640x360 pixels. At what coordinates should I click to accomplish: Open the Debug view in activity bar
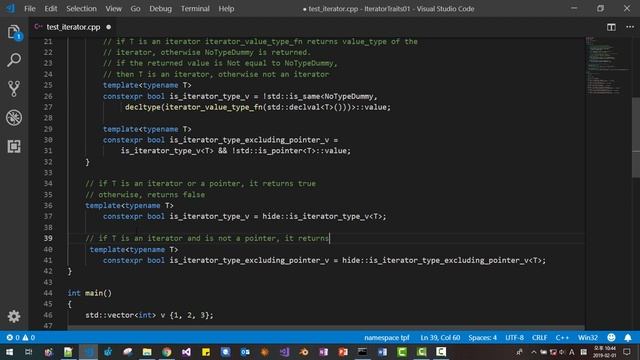(14, 118)
